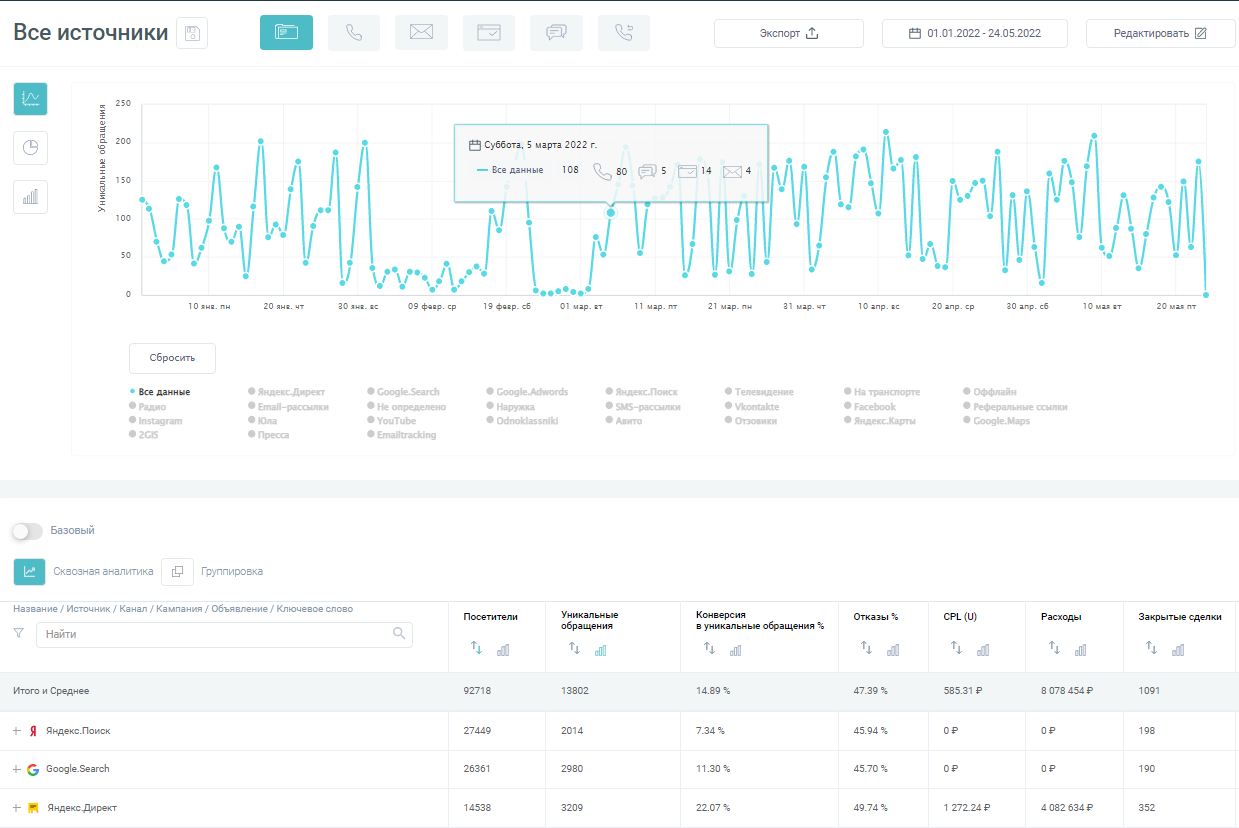The image size is (1239, 828).
Task: Toggle the Odnoklassniki legend series
Action: (x=522, y=421)
